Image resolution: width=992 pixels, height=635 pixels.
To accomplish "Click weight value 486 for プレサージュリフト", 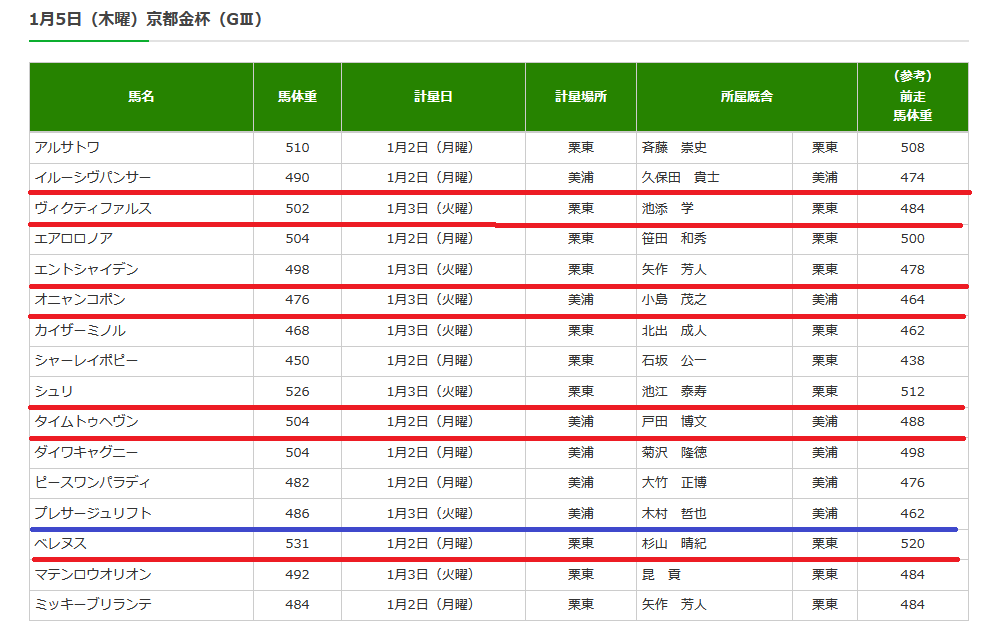I will pos(297,513).
